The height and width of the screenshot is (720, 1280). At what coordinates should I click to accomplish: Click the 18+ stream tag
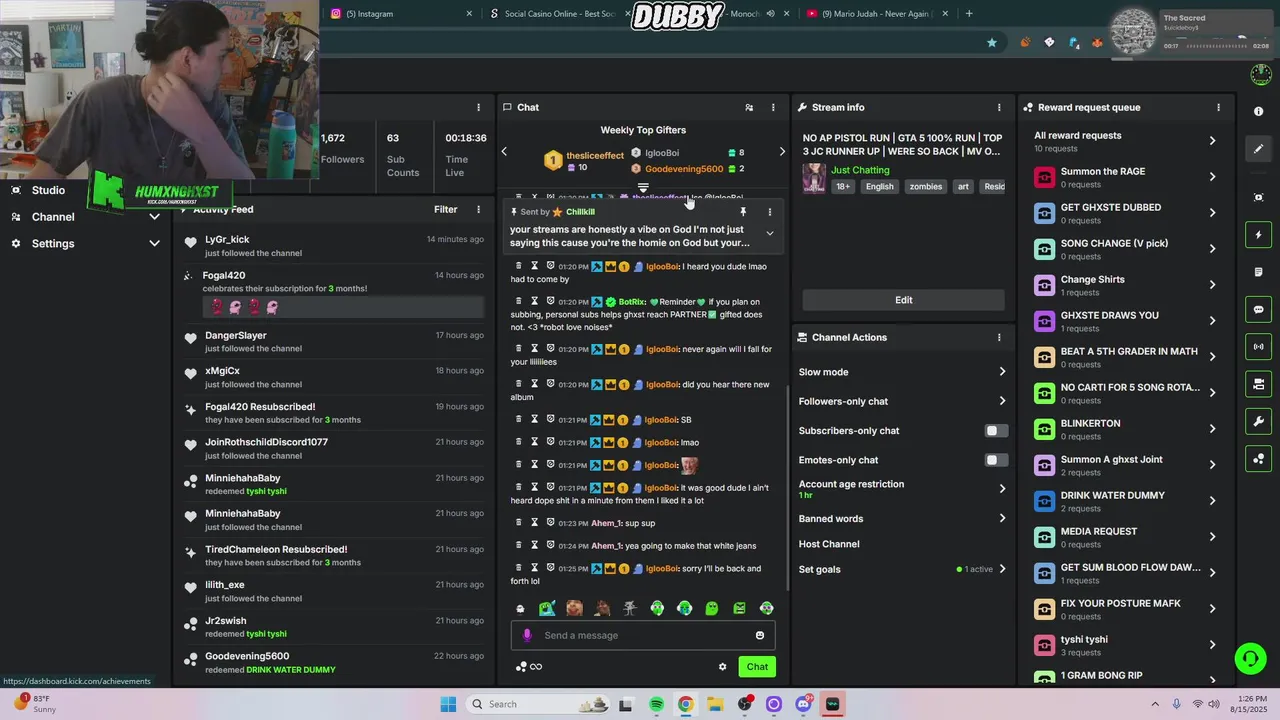843,187
